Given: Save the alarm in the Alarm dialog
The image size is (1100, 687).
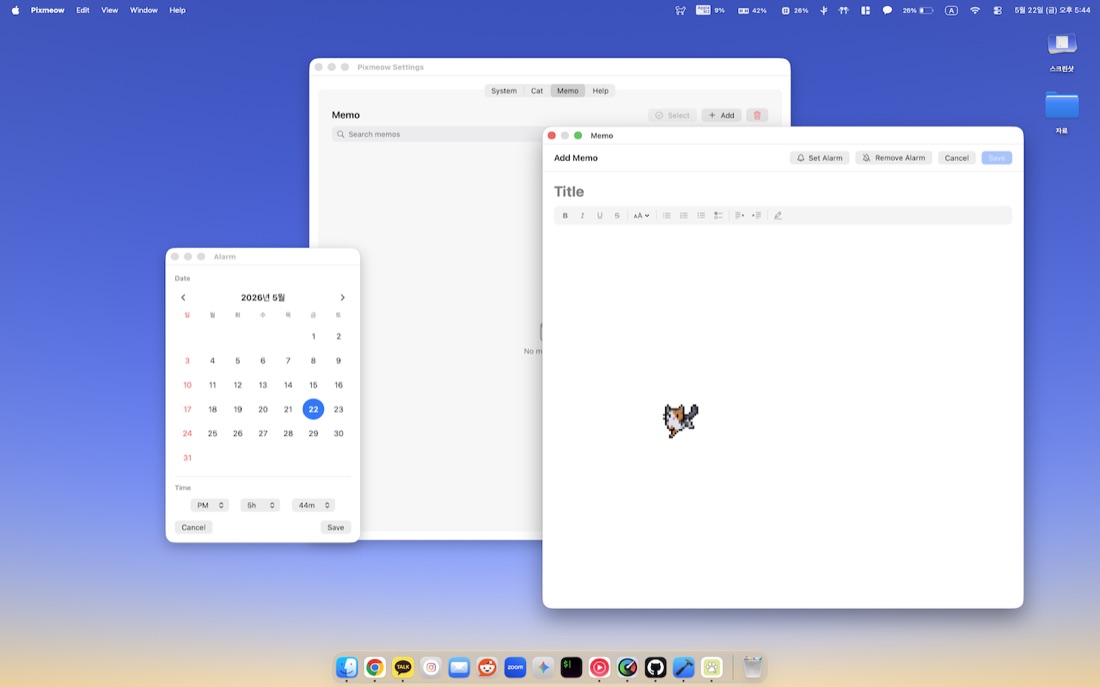Looking at the screenshot, I should pyautogui.click(x=335, y=527).
